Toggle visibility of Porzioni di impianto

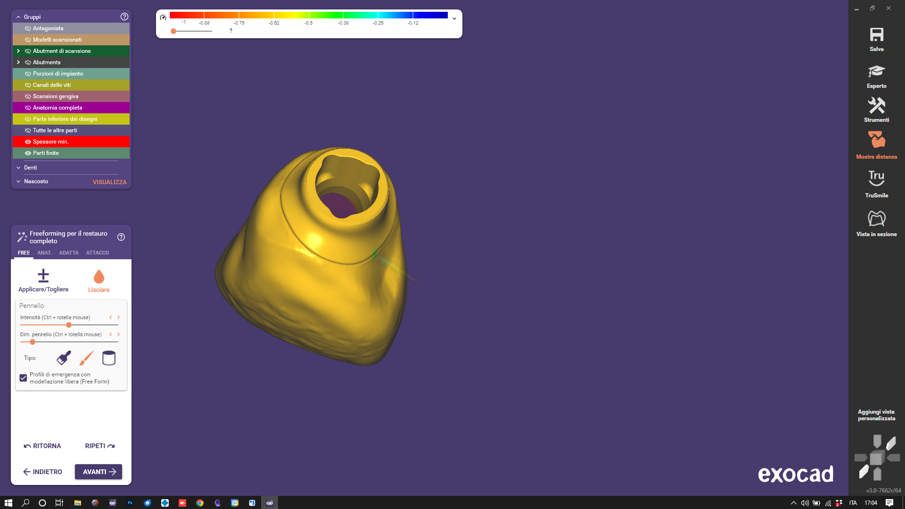[28, 74]
